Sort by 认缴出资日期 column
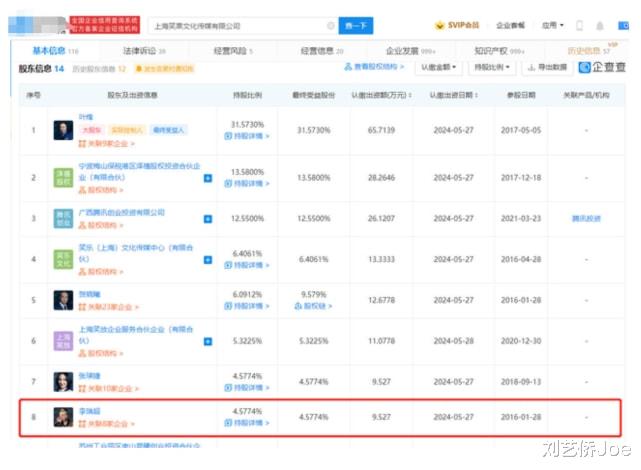The image size is (641, 470). (453, 95)
